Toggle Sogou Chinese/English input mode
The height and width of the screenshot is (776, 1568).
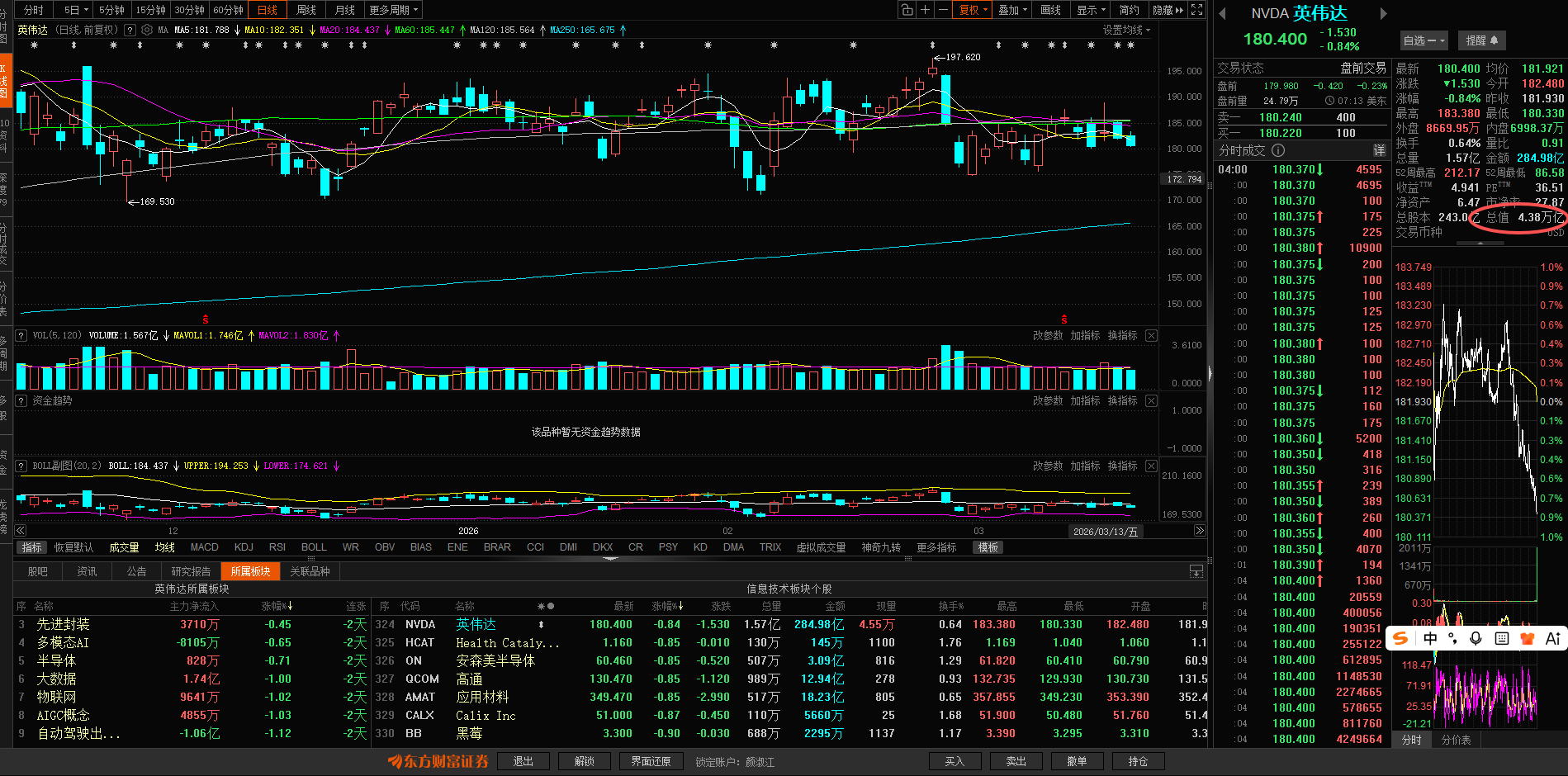(x=1430, y=638)
